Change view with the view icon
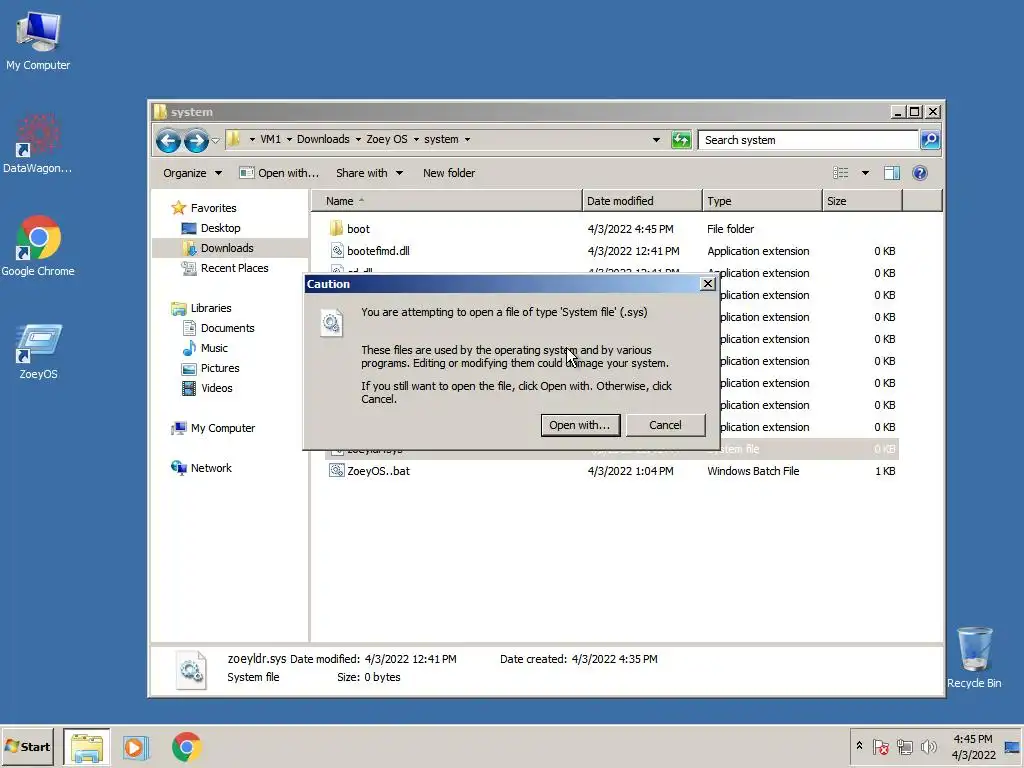 tap(840, 173)
